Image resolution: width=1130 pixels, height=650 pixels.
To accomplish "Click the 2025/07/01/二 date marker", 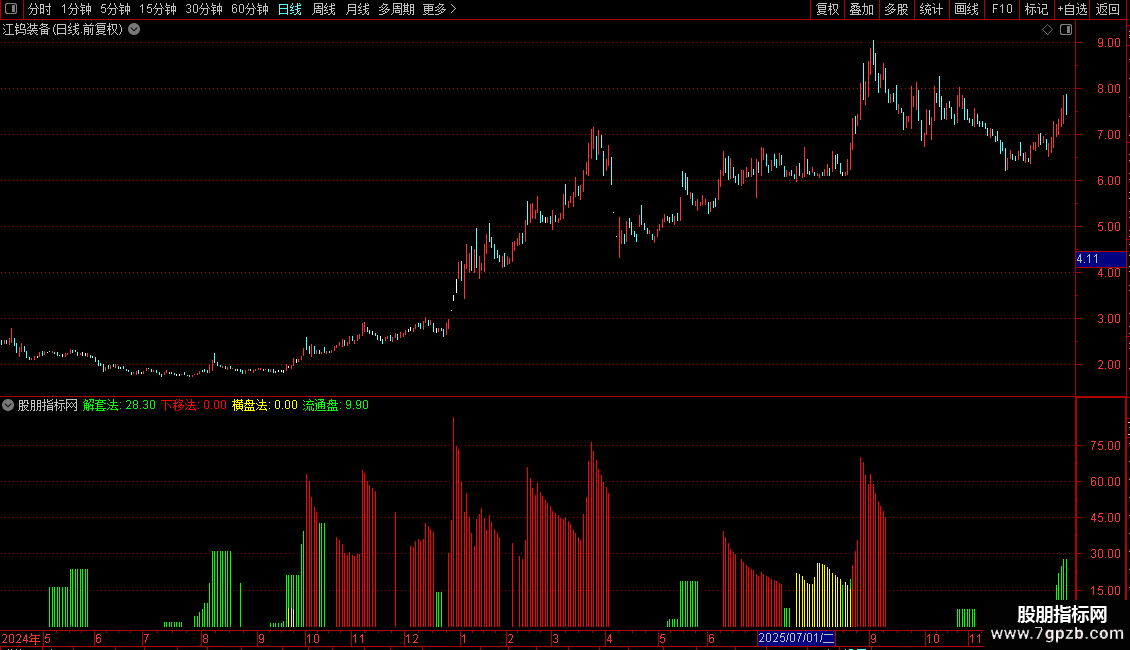I will [796, 638].
